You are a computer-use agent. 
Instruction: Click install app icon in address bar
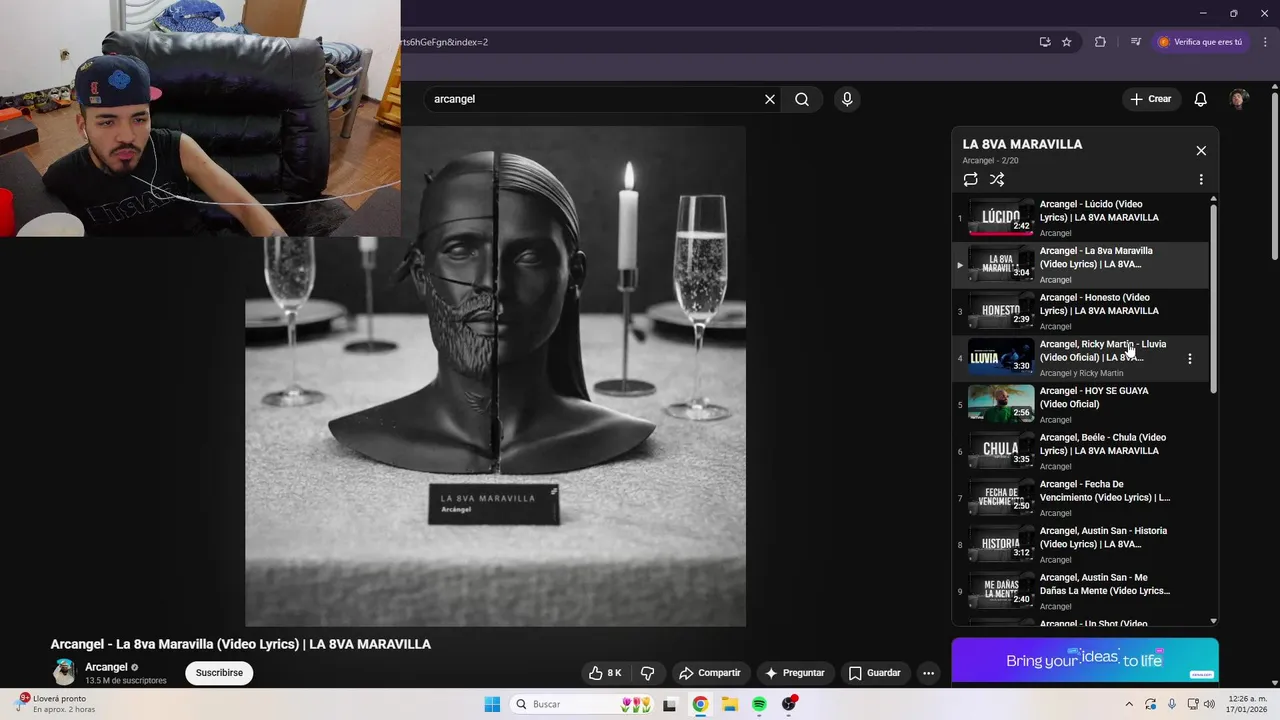pyautogui.click(x=1045, y=42)
